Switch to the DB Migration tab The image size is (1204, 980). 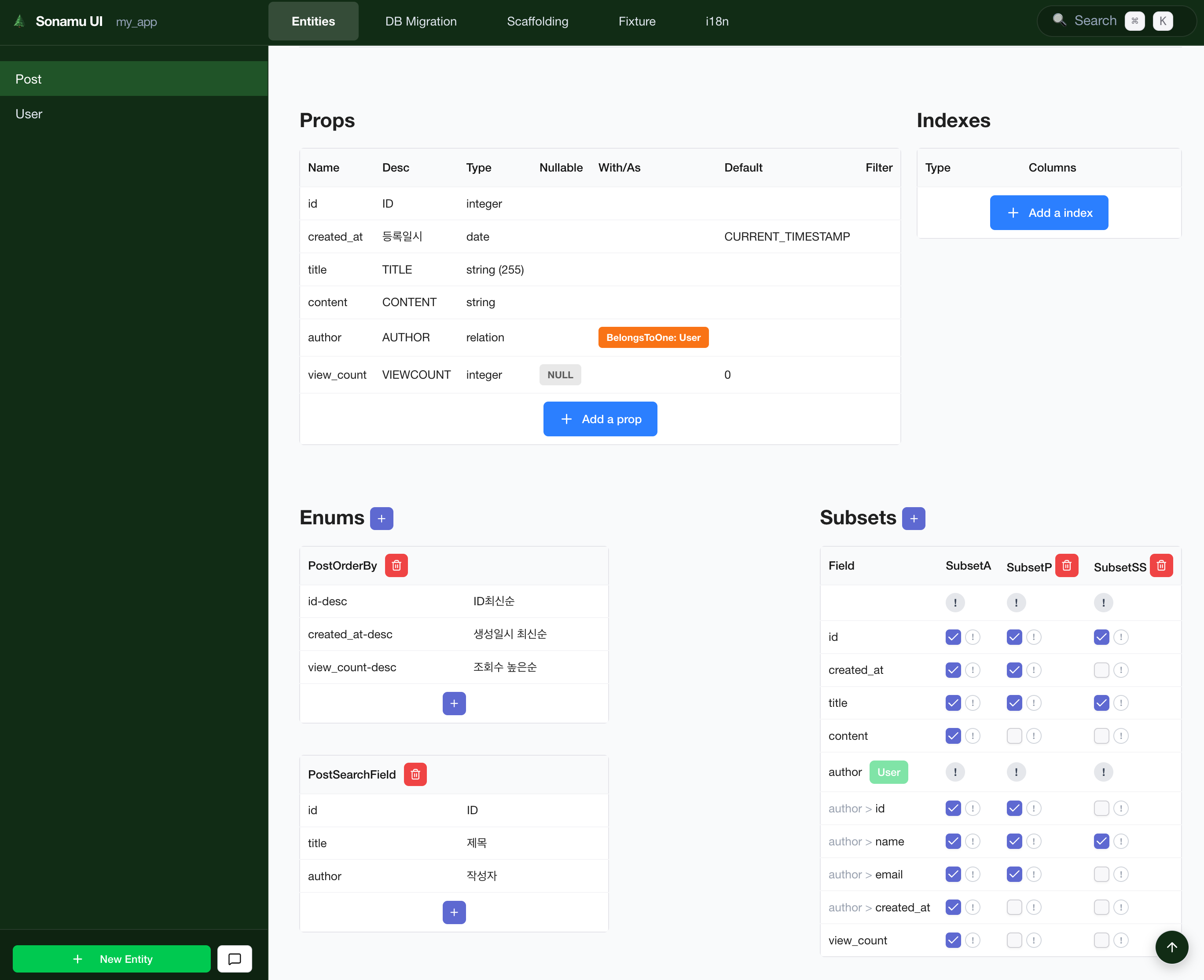coord(421,22)
